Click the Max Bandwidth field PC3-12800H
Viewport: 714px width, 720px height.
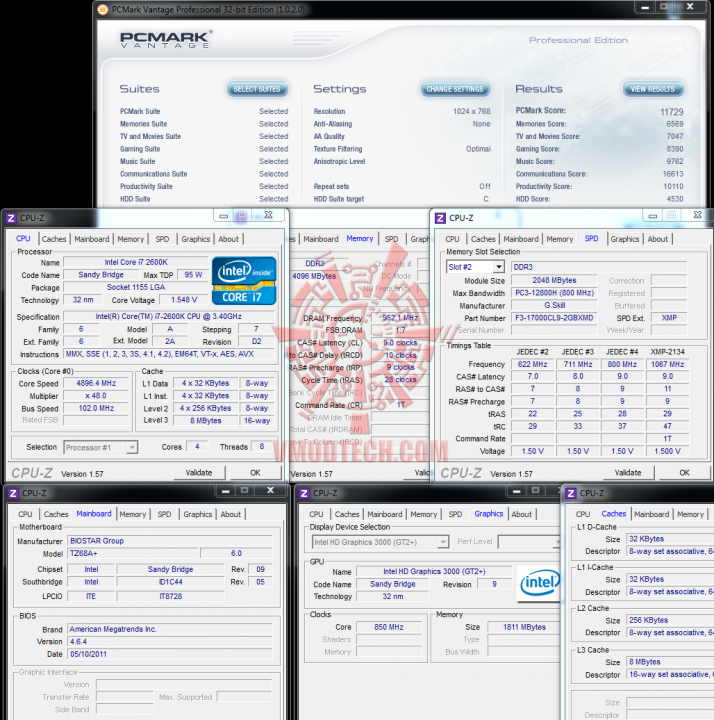(x=554, y=293)
